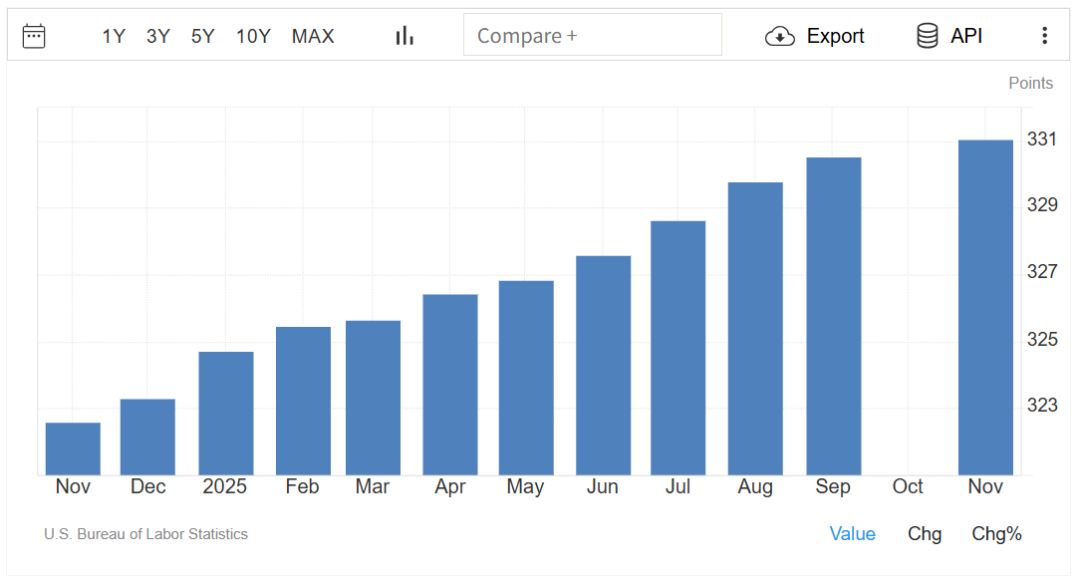Viewport: 1080px width, 587px height.
Task: Open the three-dot more options menu
Action: [1045, 36]
